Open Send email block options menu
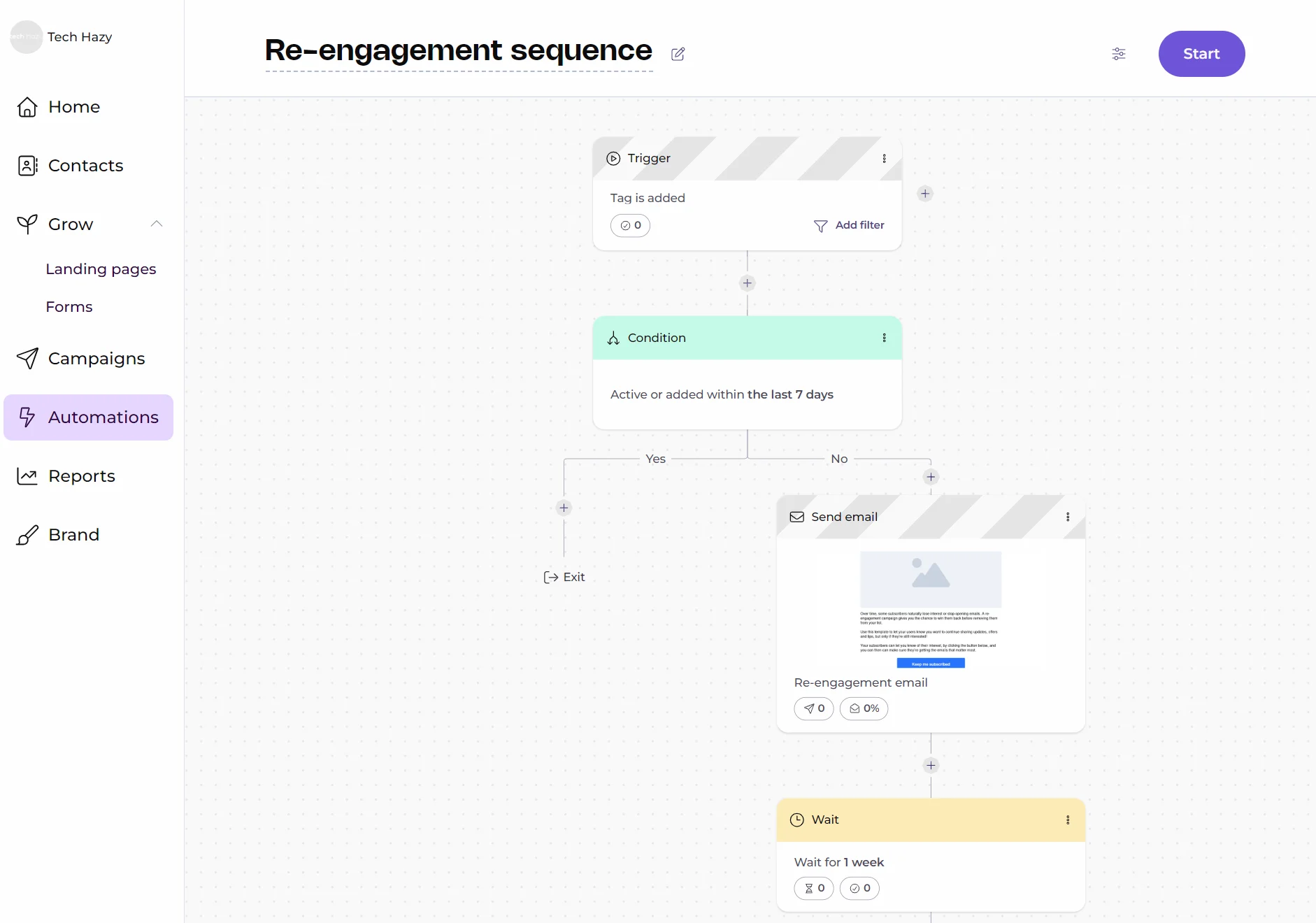This screenshot has height=923, width=1316. pyautogui.click(x=1068, y=517)
